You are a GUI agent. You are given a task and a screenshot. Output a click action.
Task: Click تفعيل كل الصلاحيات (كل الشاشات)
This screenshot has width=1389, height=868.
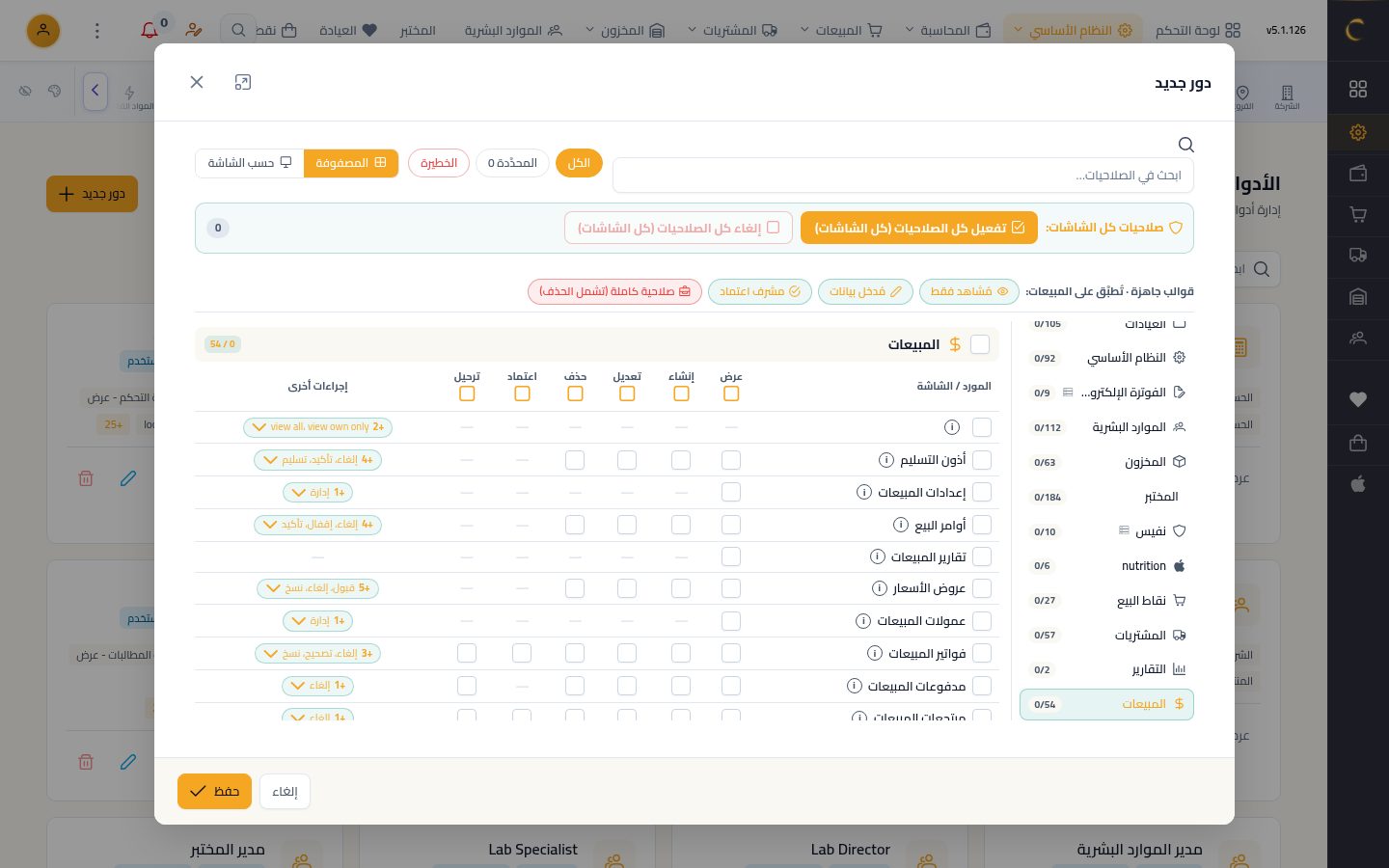click(x=919, y=228)
